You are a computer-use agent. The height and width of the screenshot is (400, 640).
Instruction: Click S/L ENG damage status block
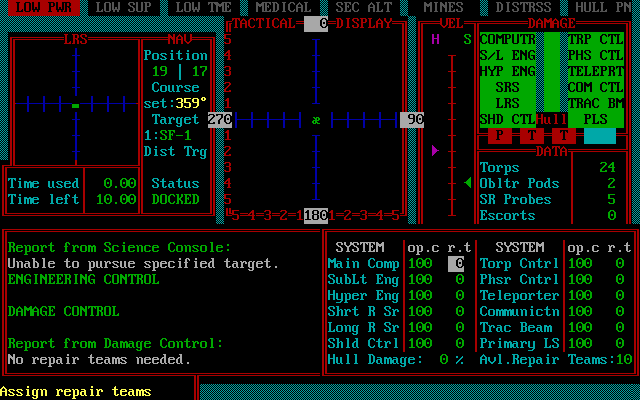pyautogui.click(x=508, y=56)
